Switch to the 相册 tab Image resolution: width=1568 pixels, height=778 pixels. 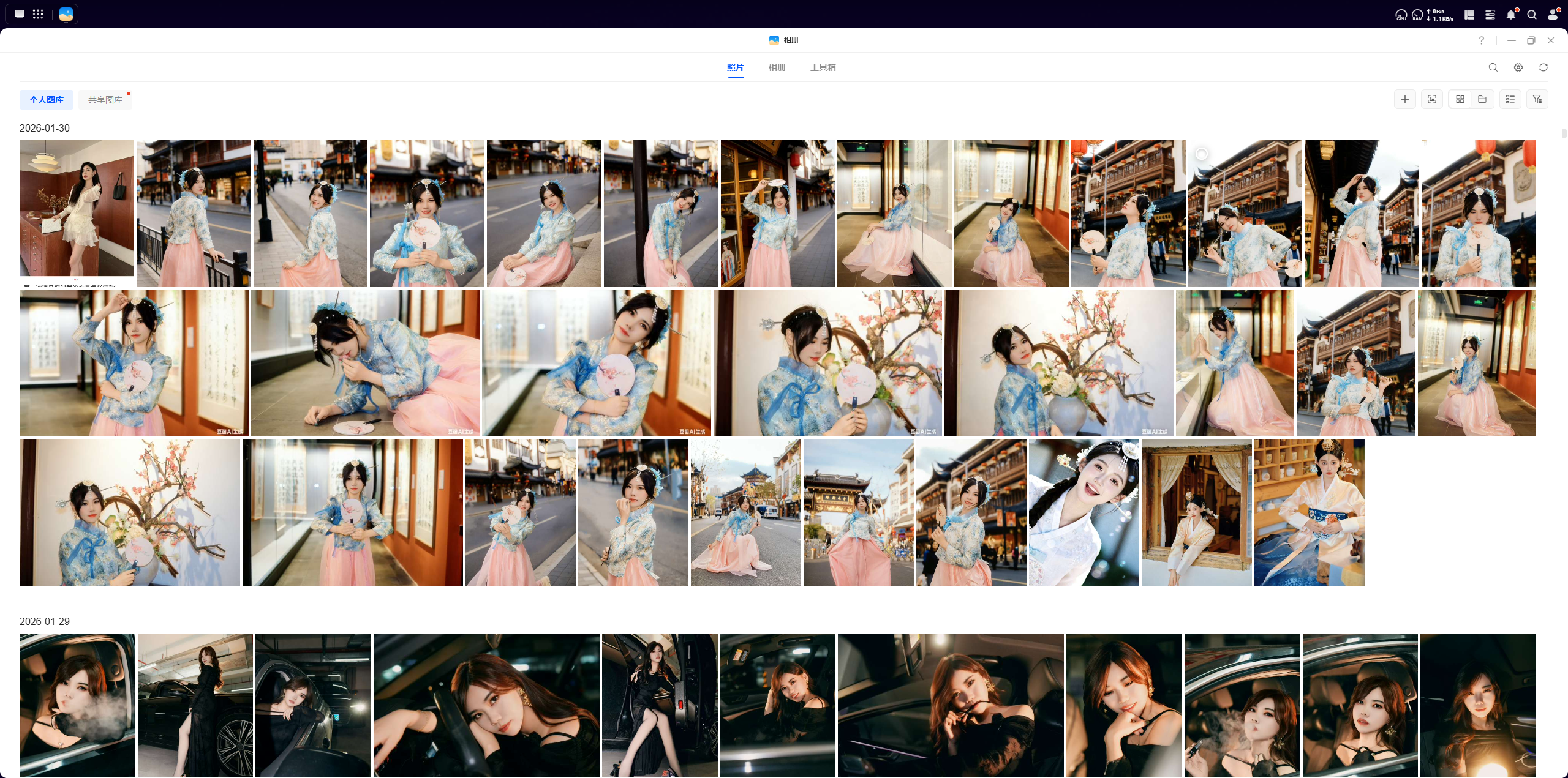coord(777,67)
